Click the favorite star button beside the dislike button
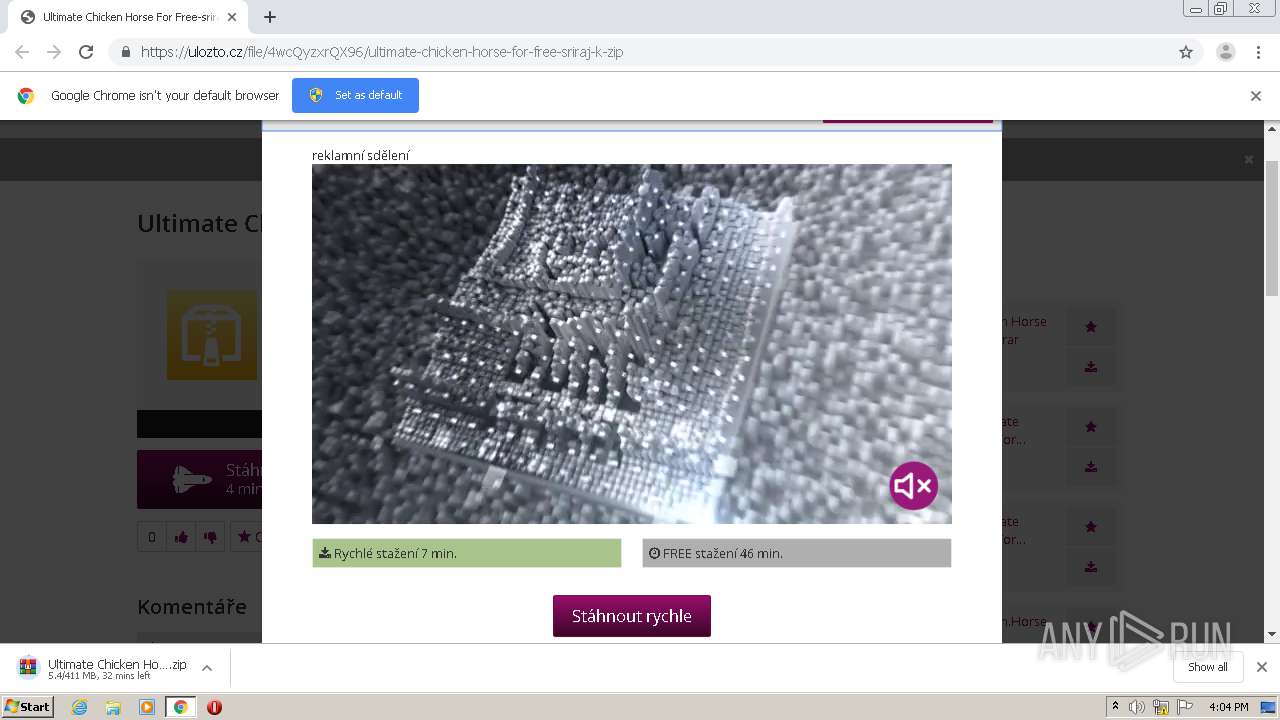Image resolution: width=1280 pixels, height=720 pixels. click(246, 537)
